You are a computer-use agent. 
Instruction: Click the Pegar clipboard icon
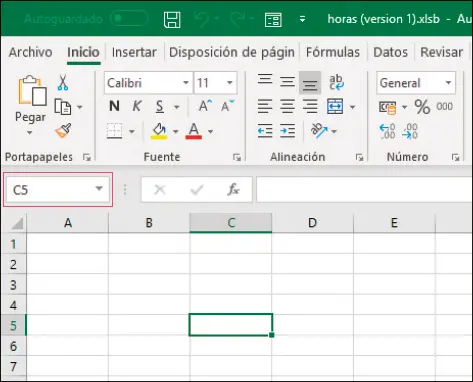[x=32, y=91]
